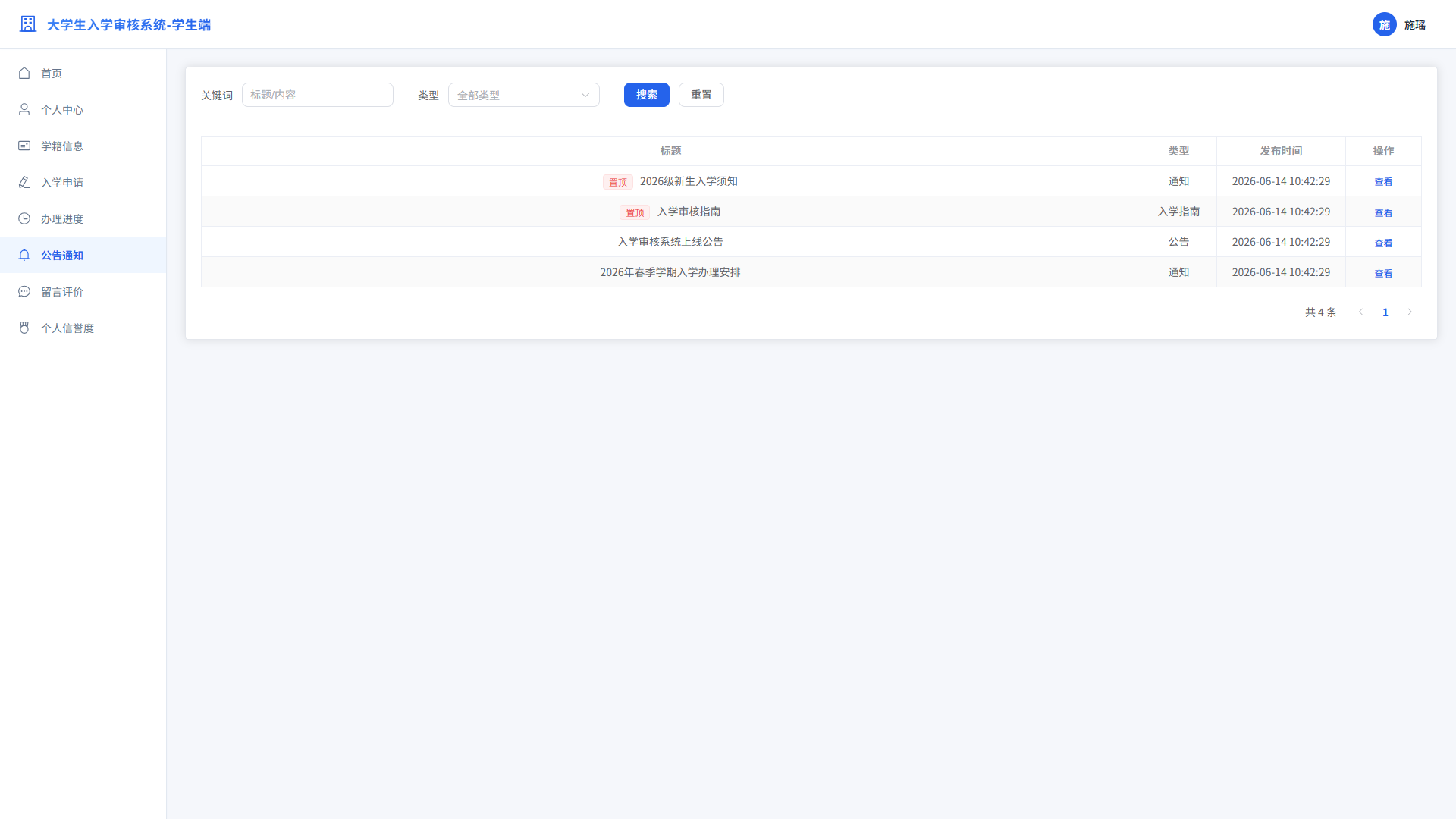The image size is (1456, 819).
Task: Click page number 1 in pagination
Action: pos(1385,312)
